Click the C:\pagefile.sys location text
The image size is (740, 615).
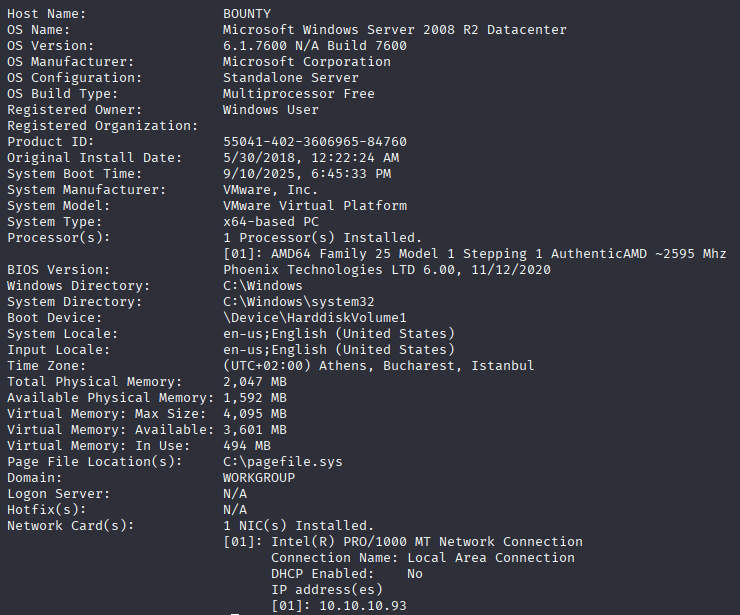click(283, 462)
